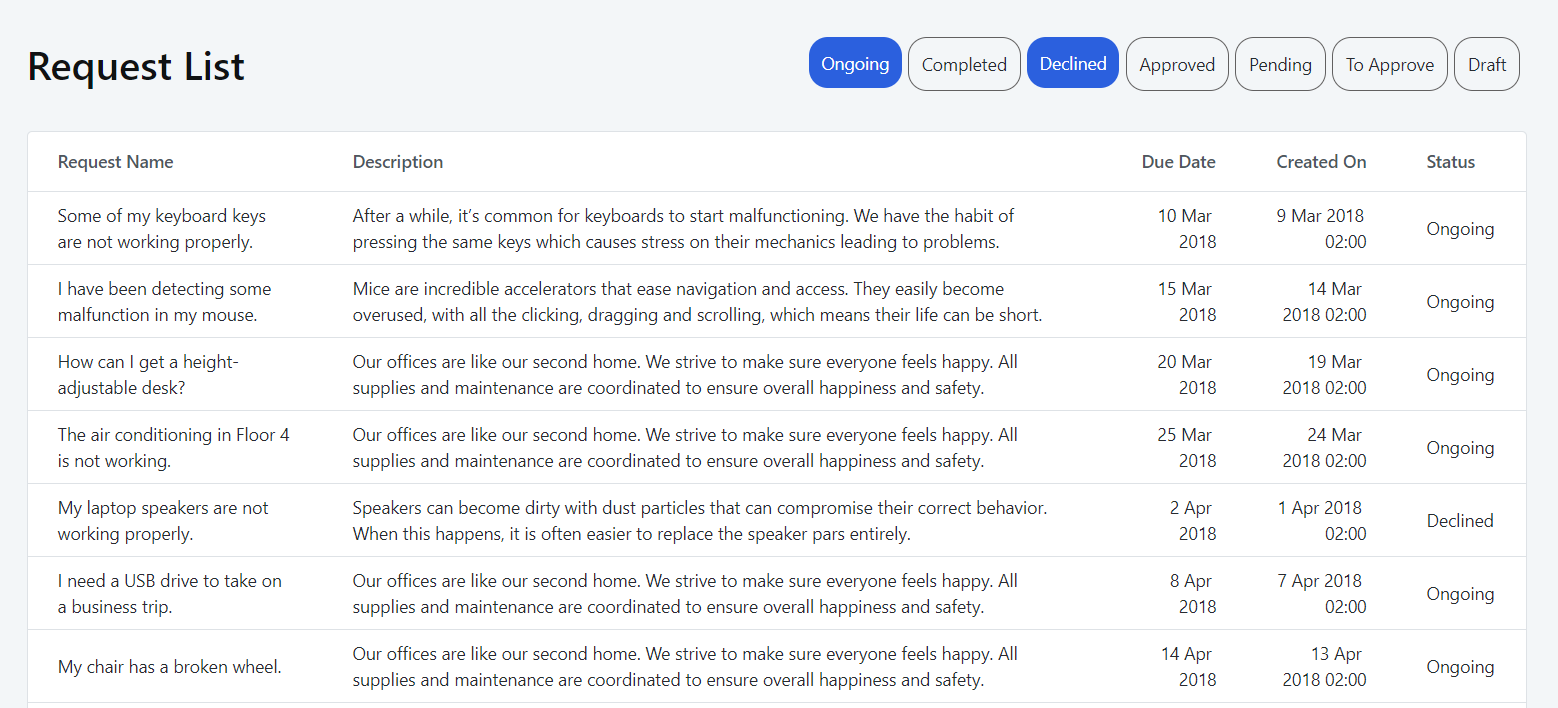This screenshot has height=708, width=1558.
Task: Enable the Completed status filter
Action: point(964,65)
